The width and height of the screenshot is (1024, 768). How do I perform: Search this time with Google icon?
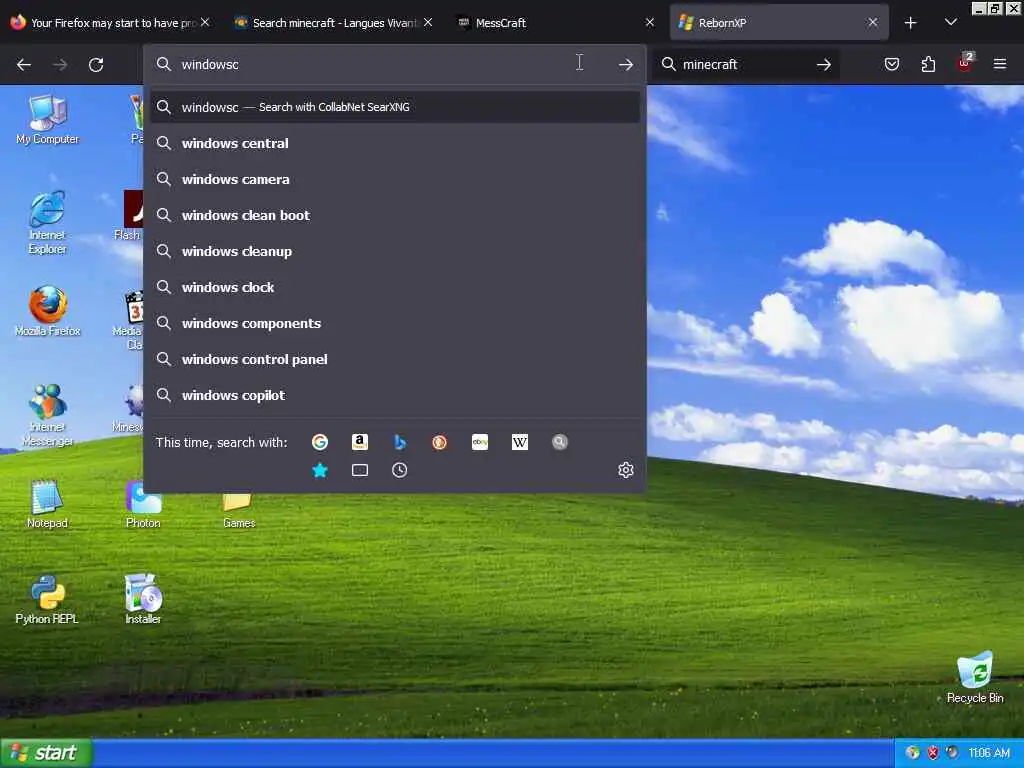coord(319,442)
